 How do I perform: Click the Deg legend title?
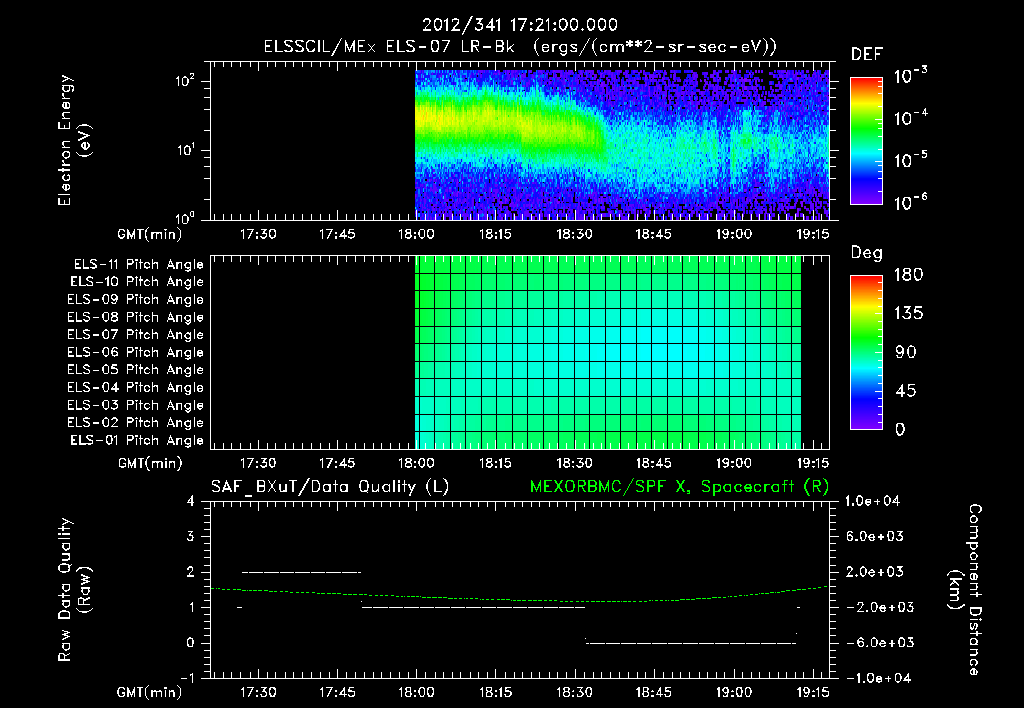tap(866, 253)
